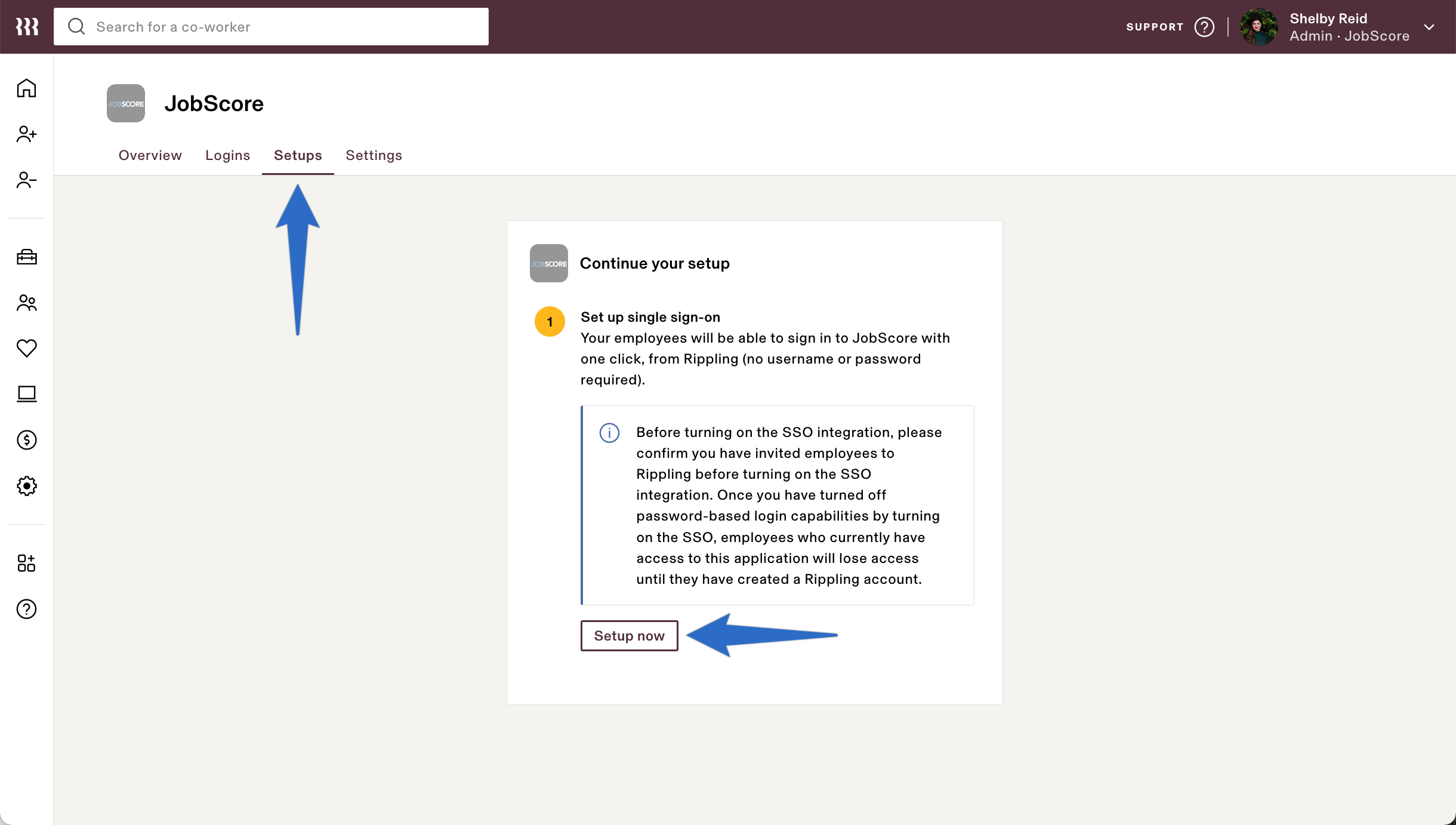Open the laptop devices sidebar icon
Screen dimensions: 1456x825
click(x=26, y=394)
